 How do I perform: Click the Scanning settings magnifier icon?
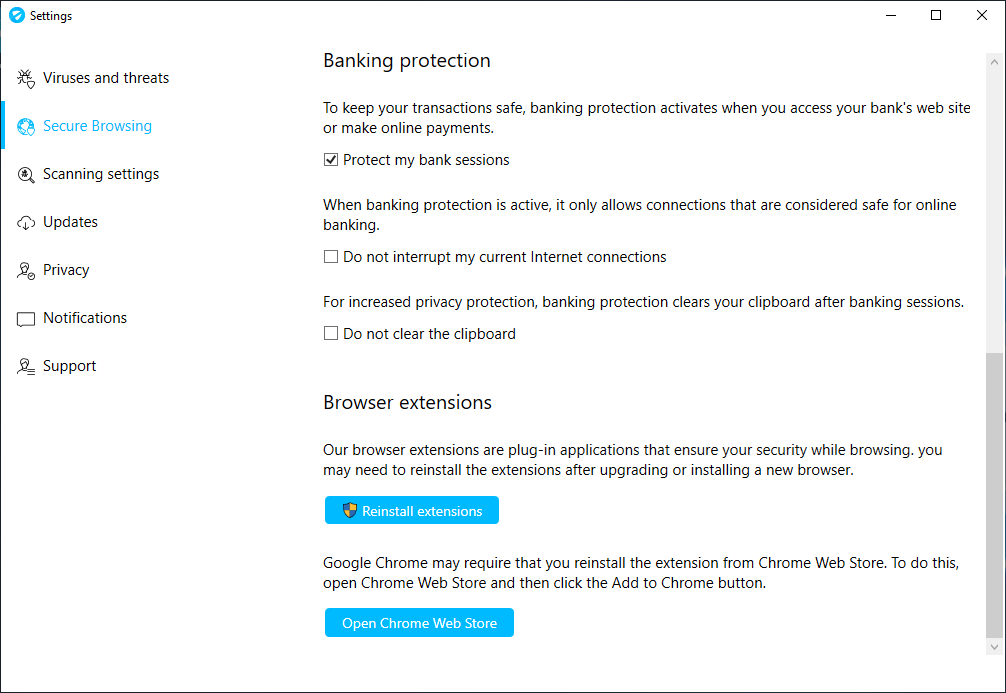click(26, 174)
